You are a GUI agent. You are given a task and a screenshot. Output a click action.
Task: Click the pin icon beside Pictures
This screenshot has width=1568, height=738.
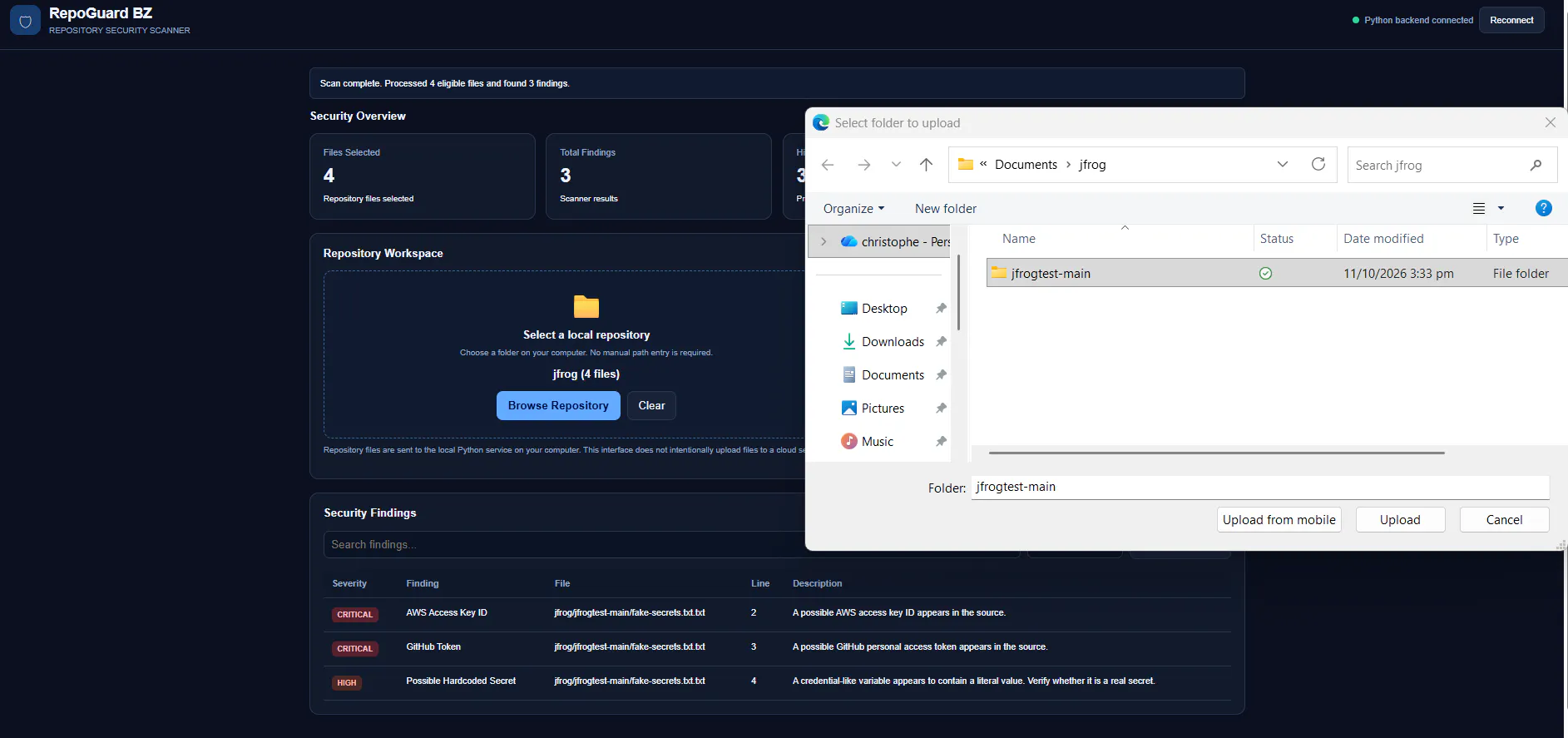[941, 409]
